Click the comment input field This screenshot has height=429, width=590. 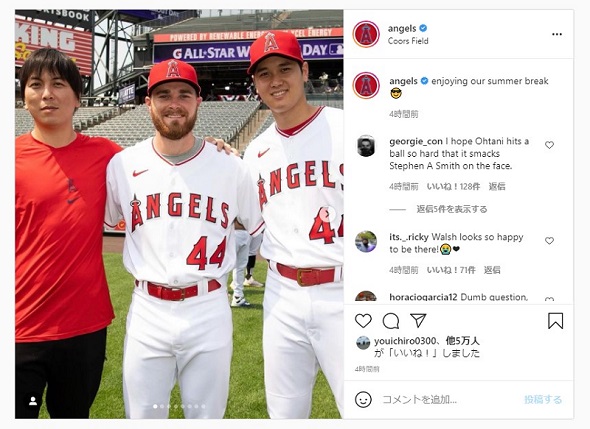[x=448, y=400]
